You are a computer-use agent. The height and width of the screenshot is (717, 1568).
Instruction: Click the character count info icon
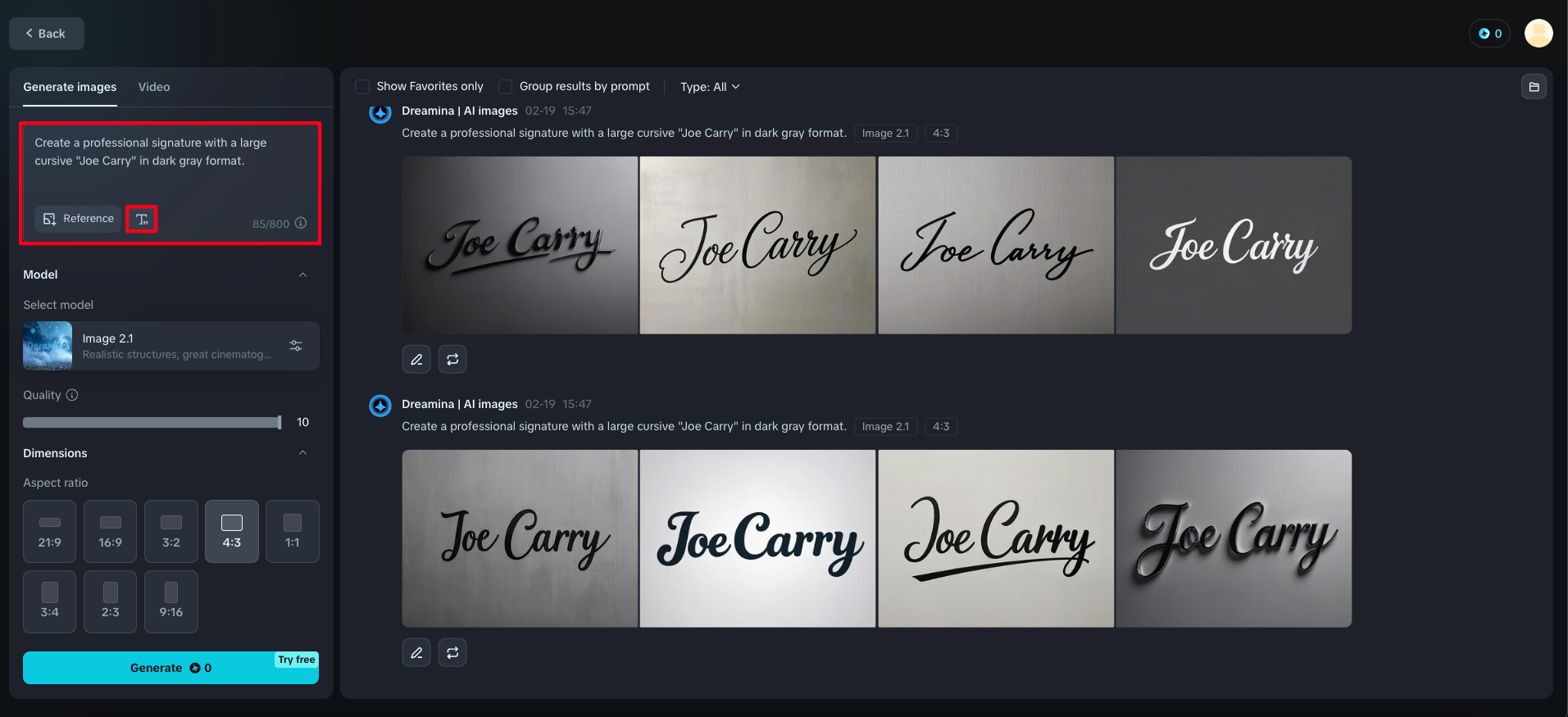click(x=301, y=223)
